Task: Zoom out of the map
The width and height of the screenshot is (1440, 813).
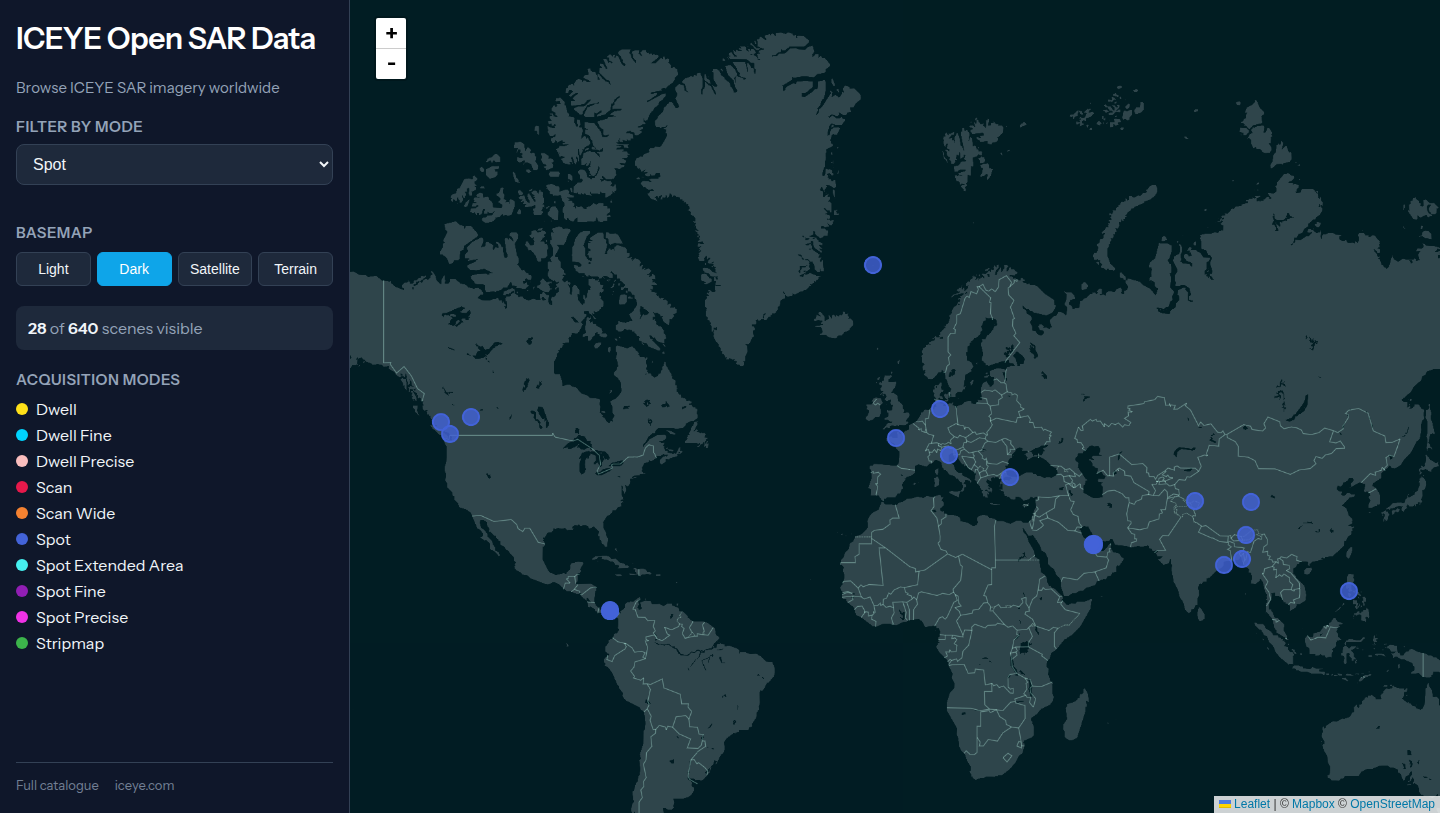Action: (391, 64)
